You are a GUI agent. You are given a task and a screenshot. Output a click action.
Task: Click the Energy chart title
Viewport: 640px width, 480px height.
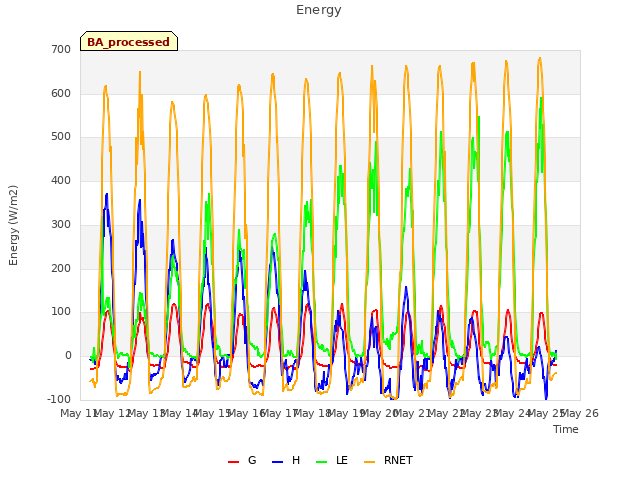[x=318, y=10]
